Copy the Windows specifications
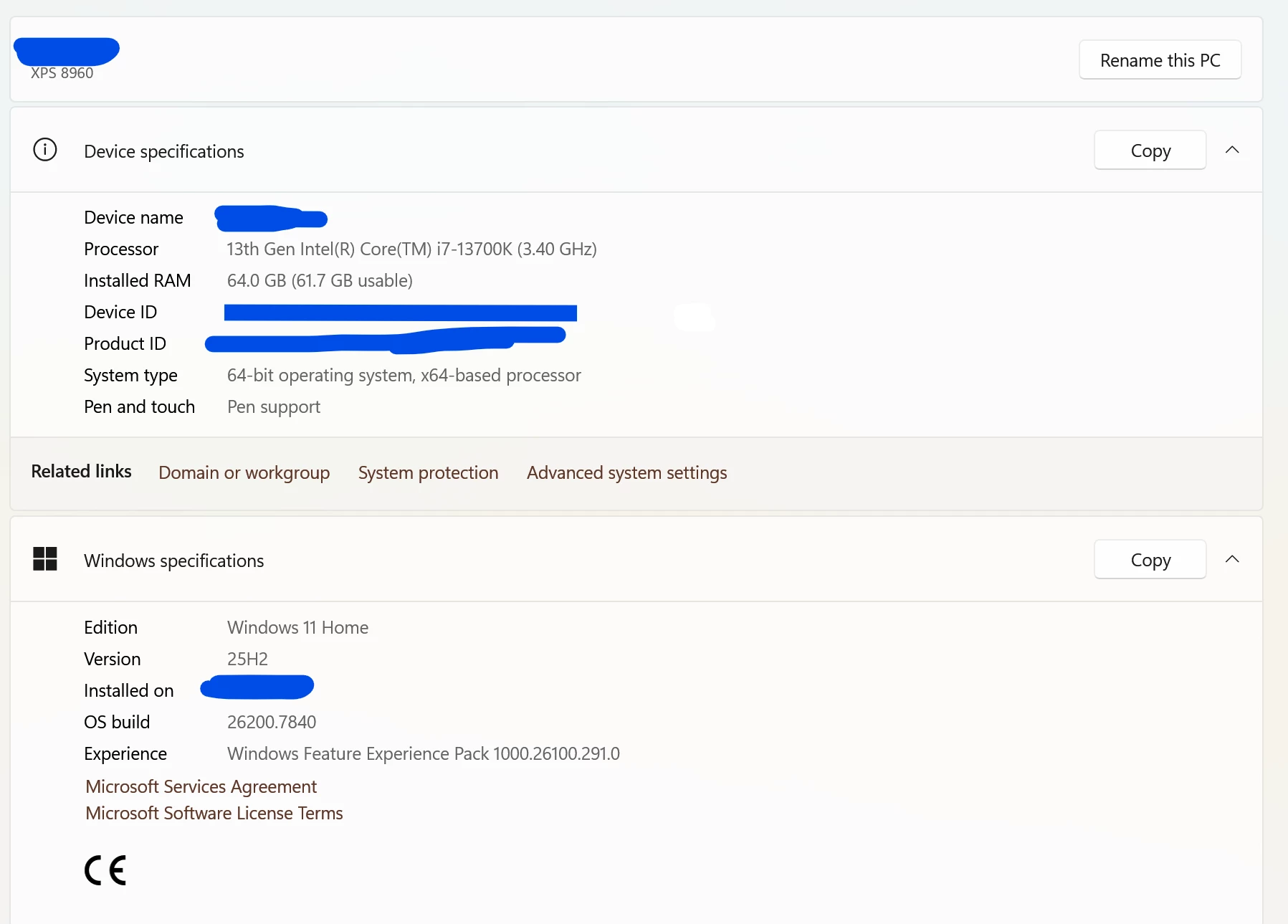The image size is (1288, 924). (x=1150, y=560)
